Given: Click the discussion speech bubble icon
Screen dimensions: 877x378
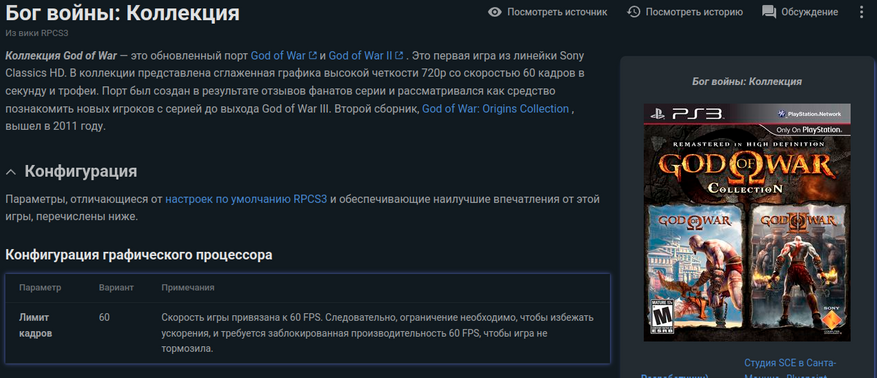Looking at the screenshot, I should (769, 12).
